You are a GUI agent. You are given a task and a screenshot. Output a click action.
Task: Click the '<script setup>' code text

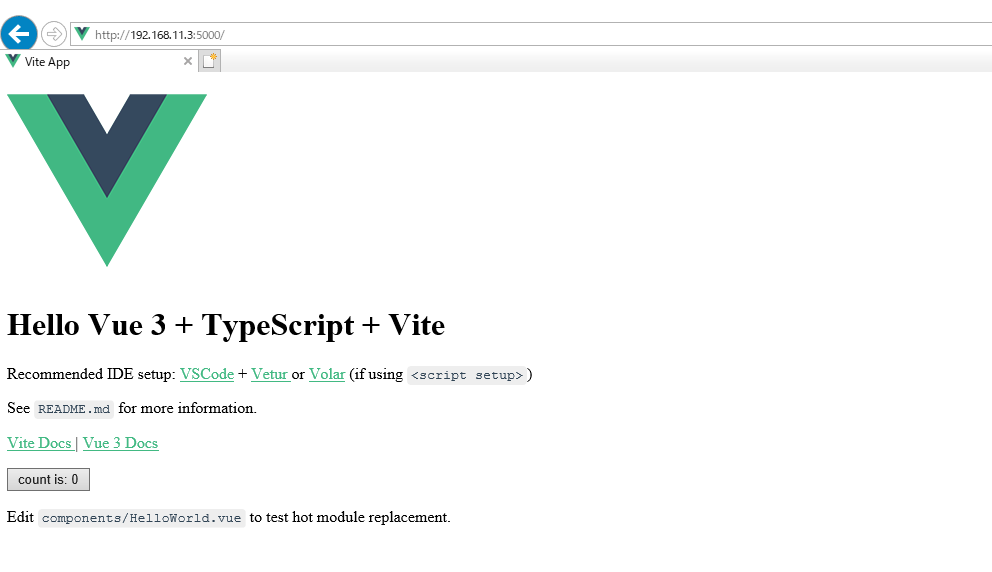click(467, 375)
